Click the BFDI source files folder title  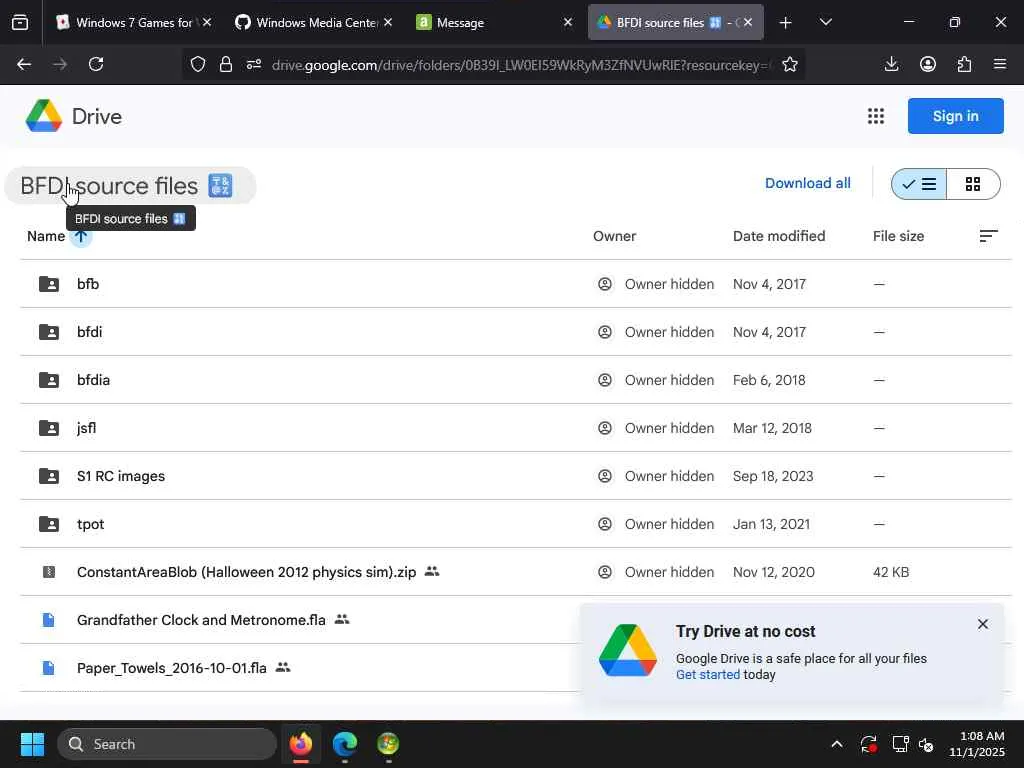(x=109, y=185)
